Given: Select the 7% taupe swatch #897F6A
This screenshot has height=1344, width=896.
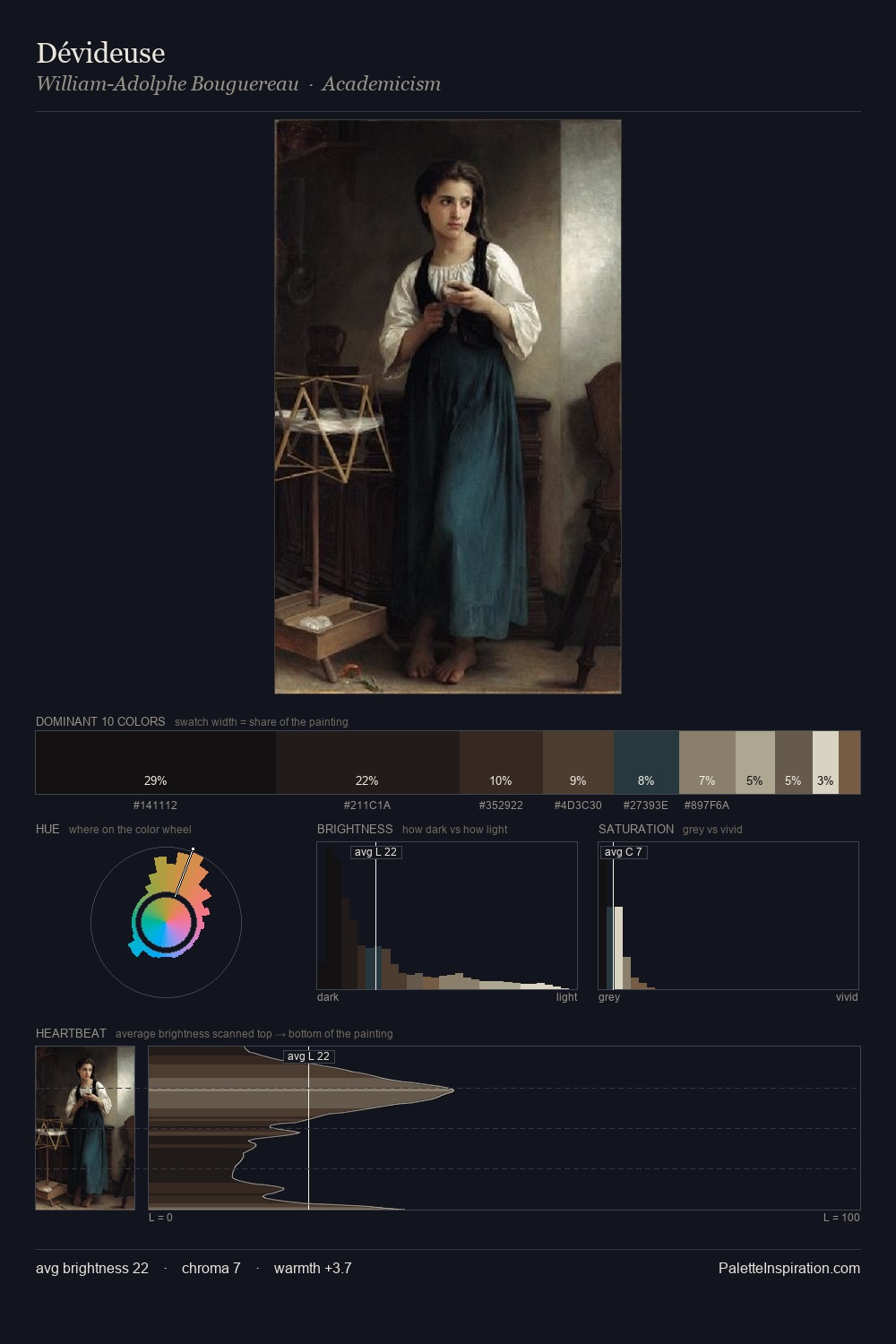Looking at the screenshot, I should (707, 762).
